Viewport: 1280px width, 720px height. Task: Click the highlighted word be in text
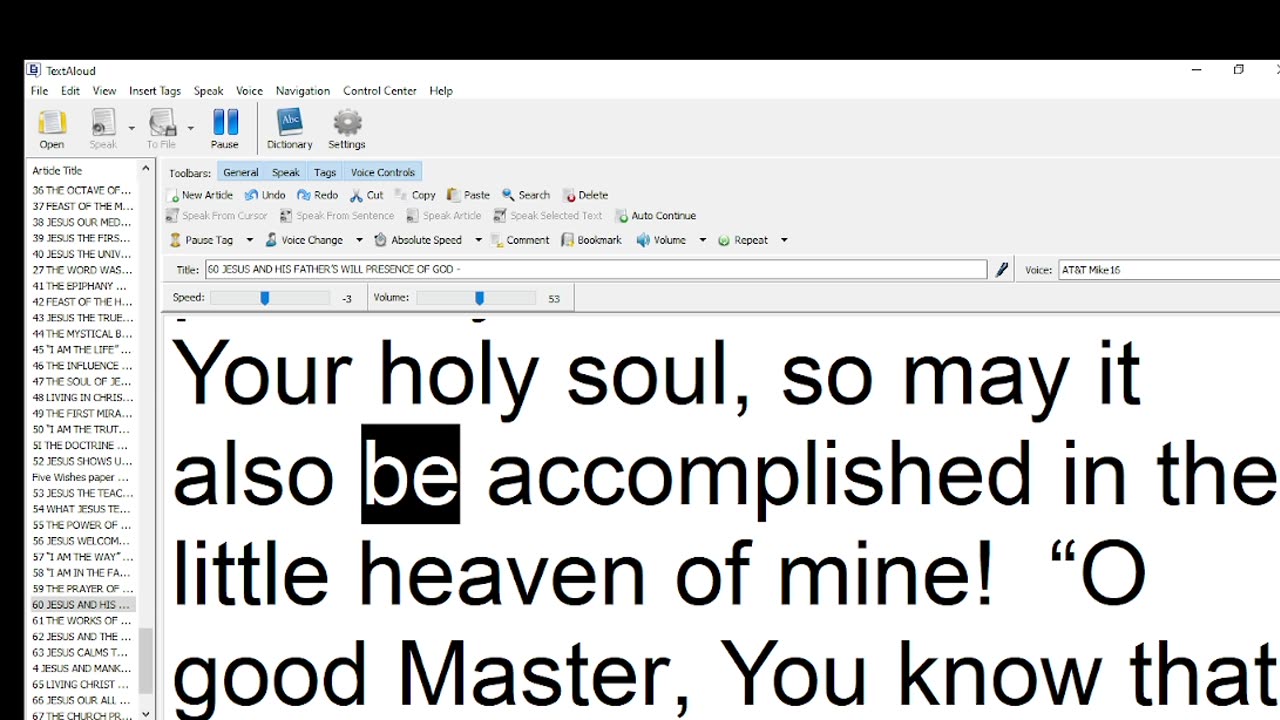[x=410, y=474]
